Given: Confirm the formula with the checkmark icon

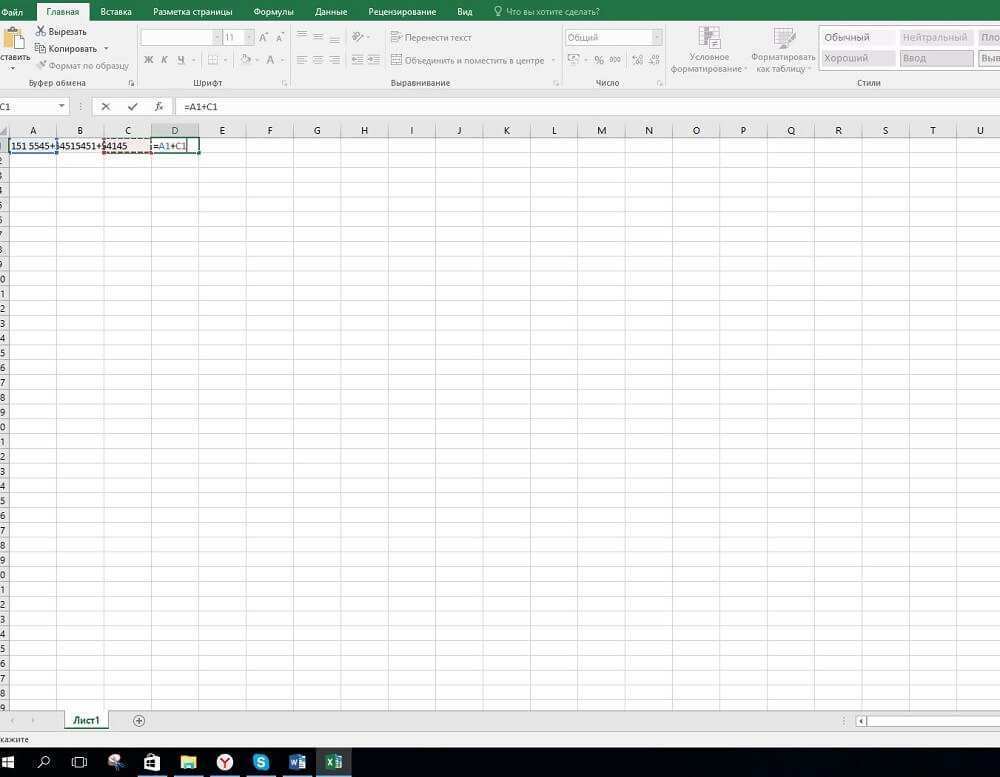Looking at the screenshot, I should pos(132,106).
